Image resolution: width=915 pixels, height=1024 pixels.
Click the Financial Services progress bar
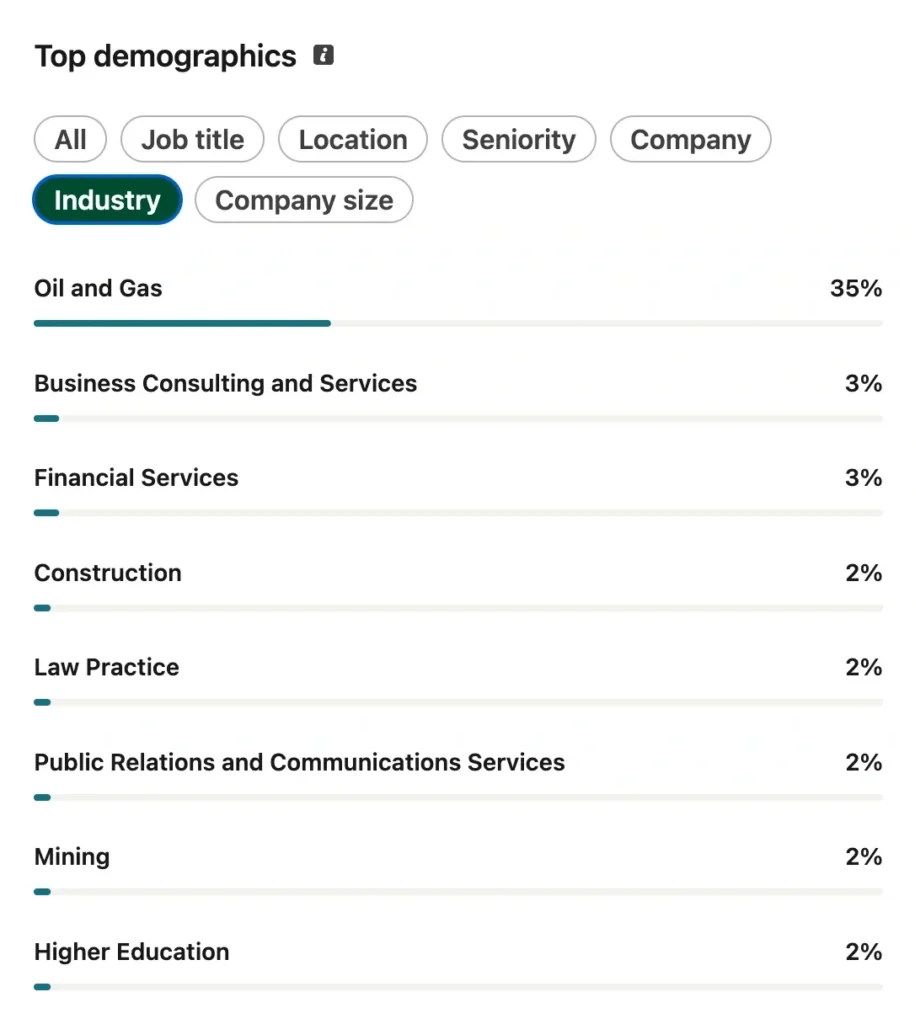point(458,513)
